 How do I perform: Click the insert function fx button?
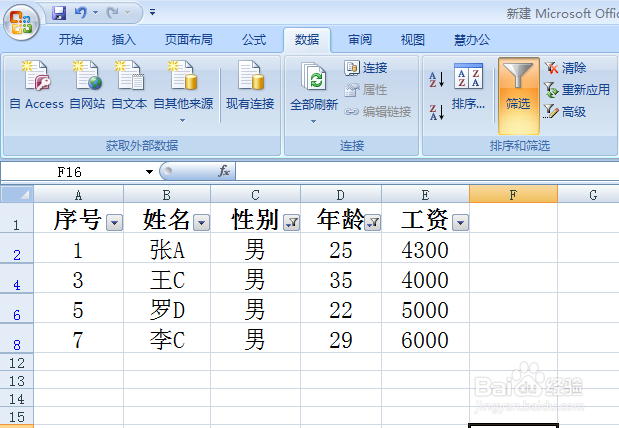pyautogui.click(x=224, y=171)
